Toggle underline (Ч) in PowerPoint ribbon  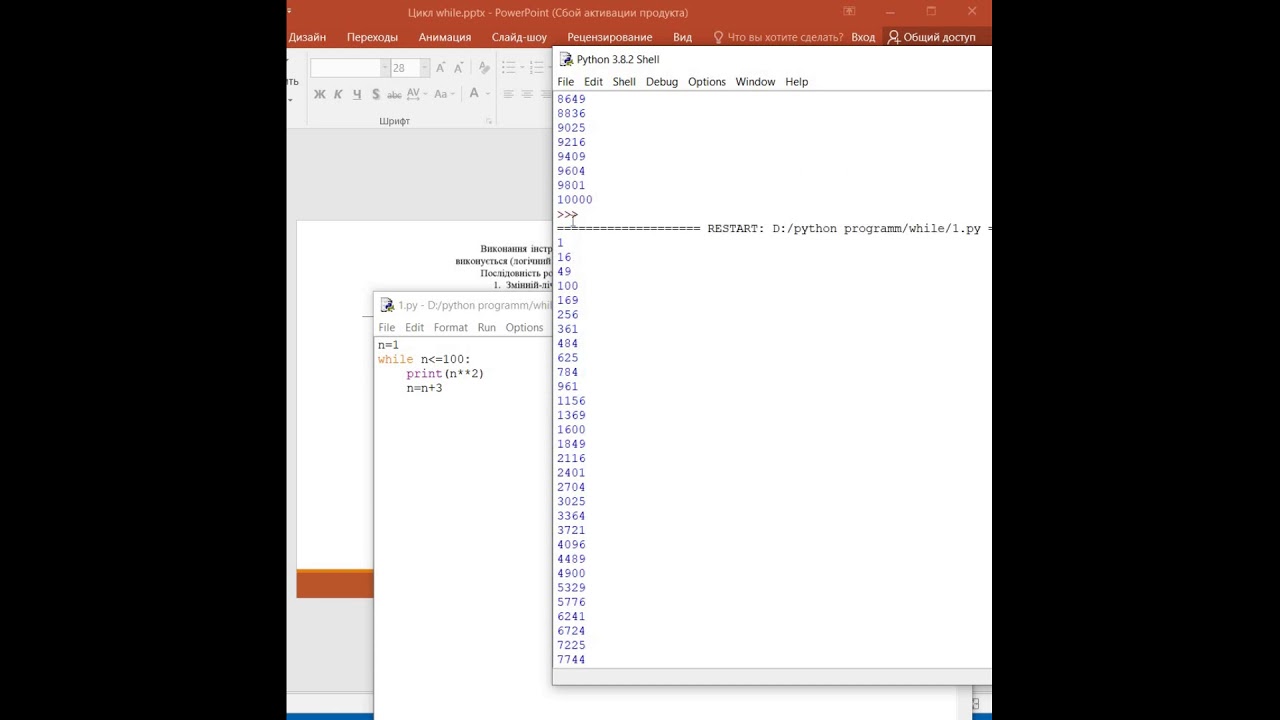357,94
